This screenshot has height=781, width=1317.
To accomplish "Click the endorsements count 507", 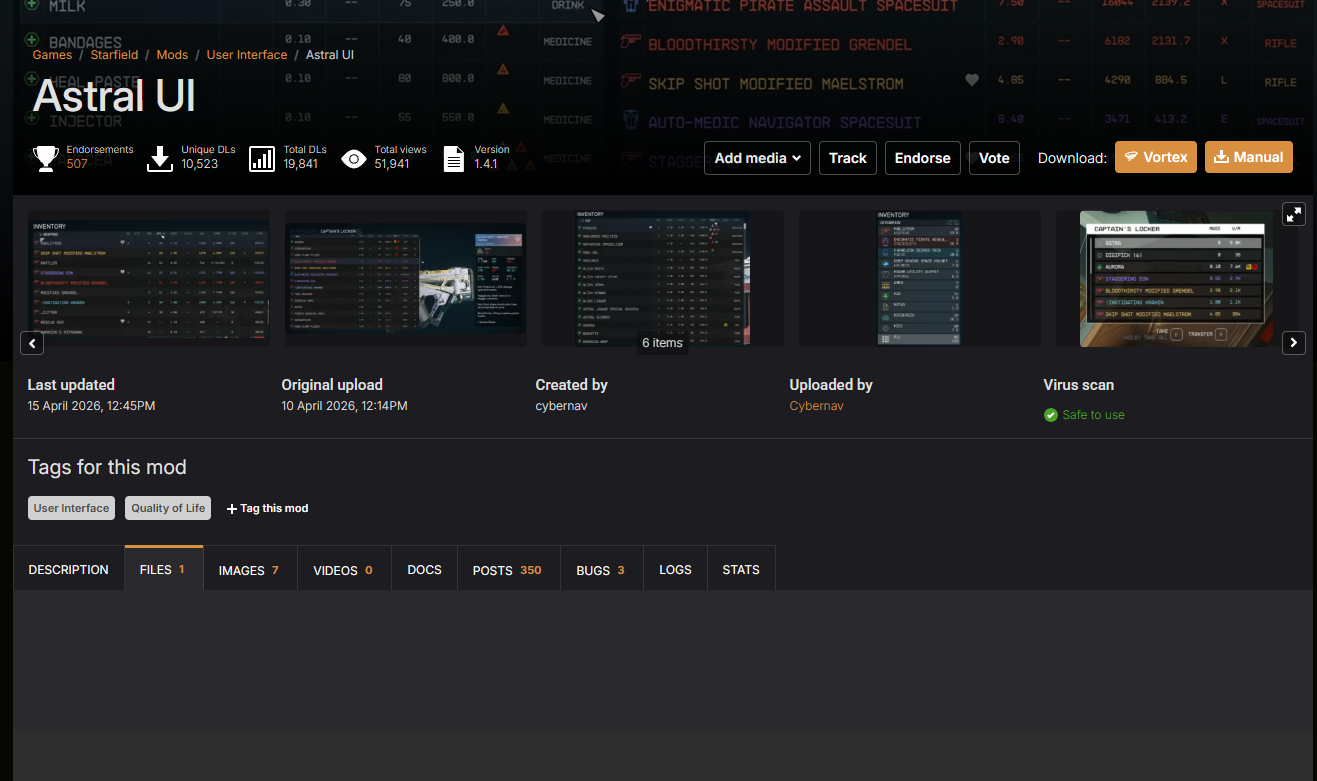I will point(77,164).
